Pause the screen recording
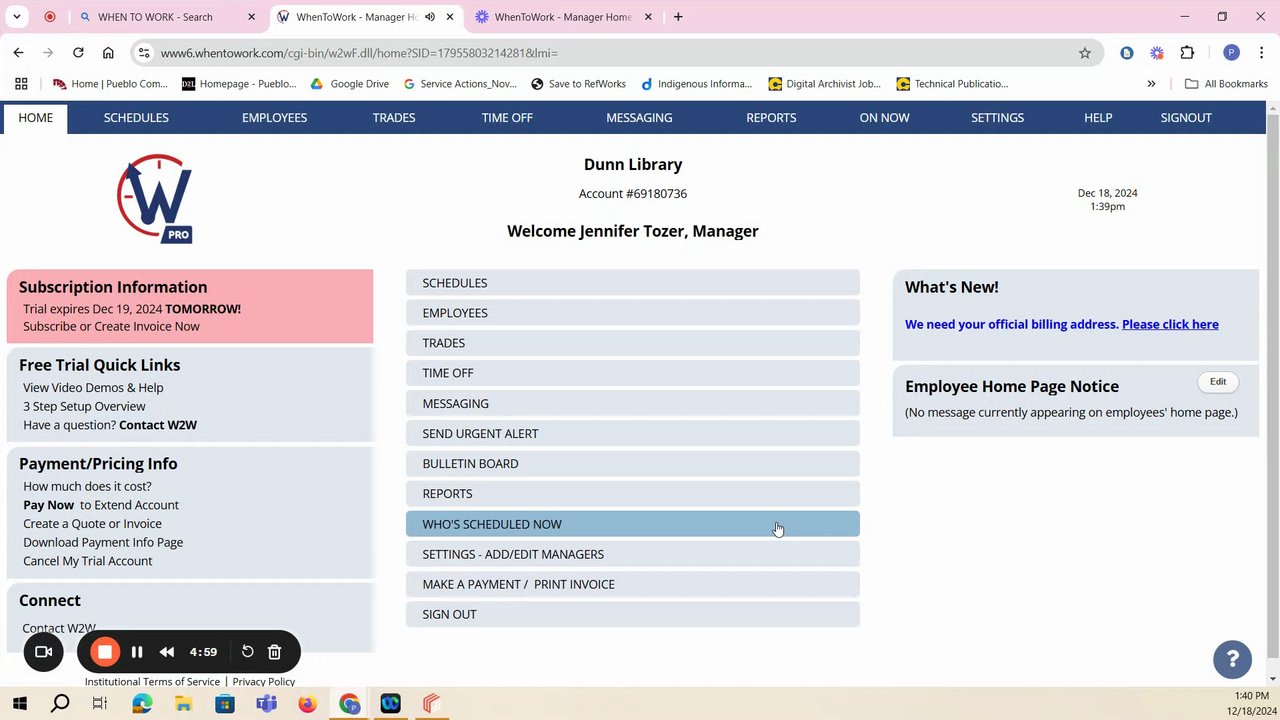The width and height of the screenshot is (1280, 720). tap(137, 652)
